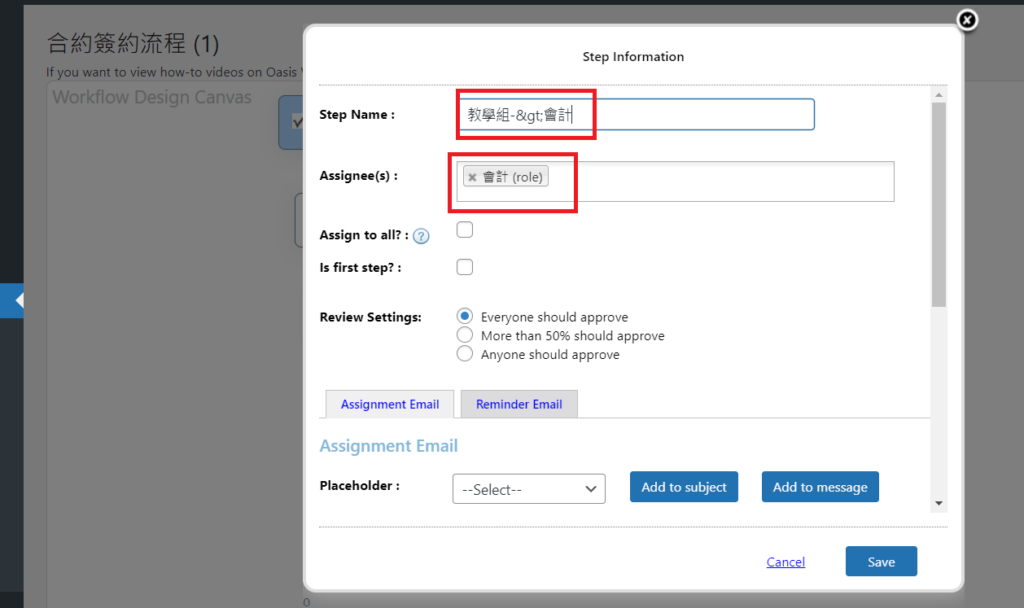Switch to the Assignment Email tab
1024x608 pixels.
[389, 404]
